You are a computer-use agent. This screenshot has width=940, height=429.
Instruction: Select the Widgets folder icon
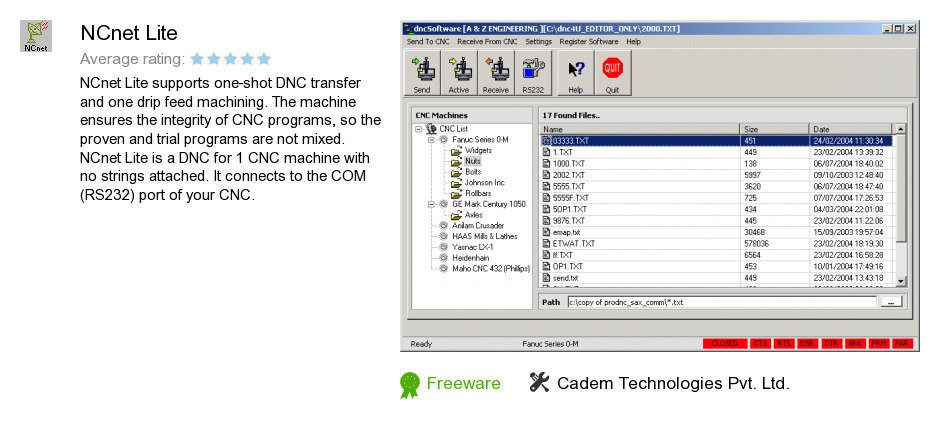456,150
